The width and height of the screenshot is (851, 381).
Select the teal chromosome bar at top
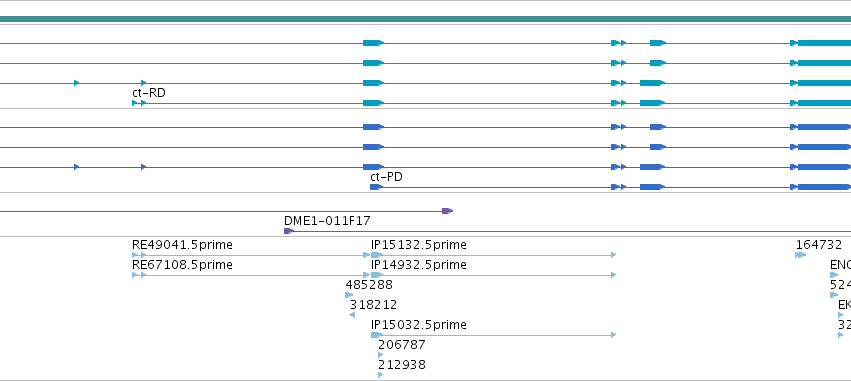tap(426, 19)
